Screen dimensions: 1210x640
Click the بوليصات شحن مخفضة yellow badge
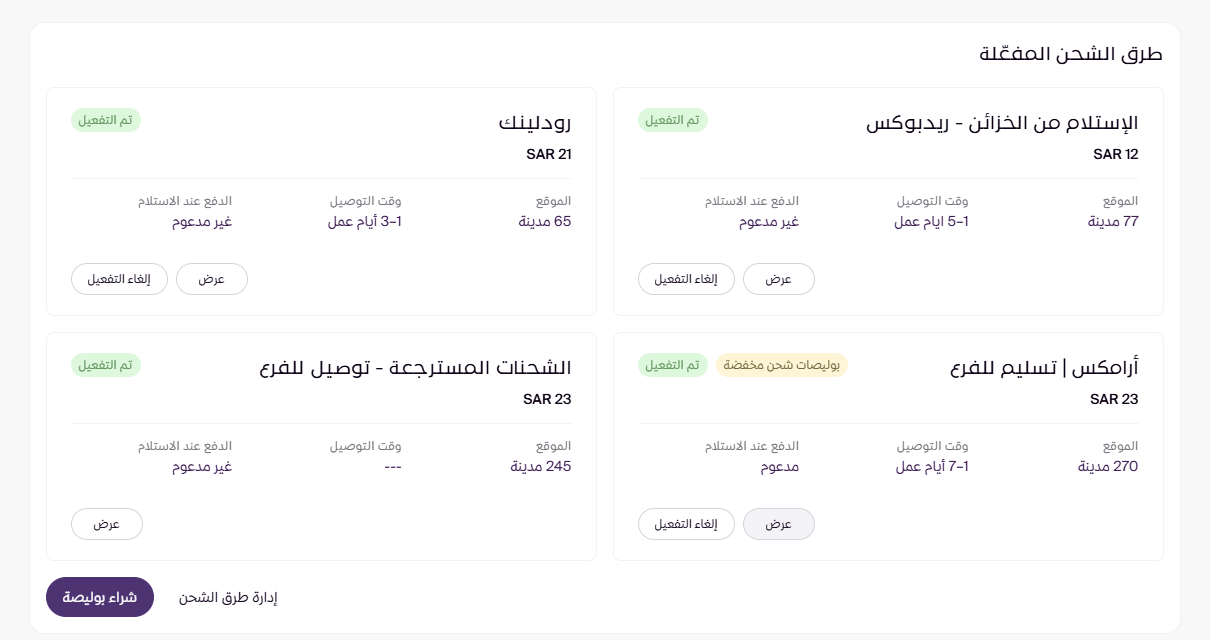781,365
